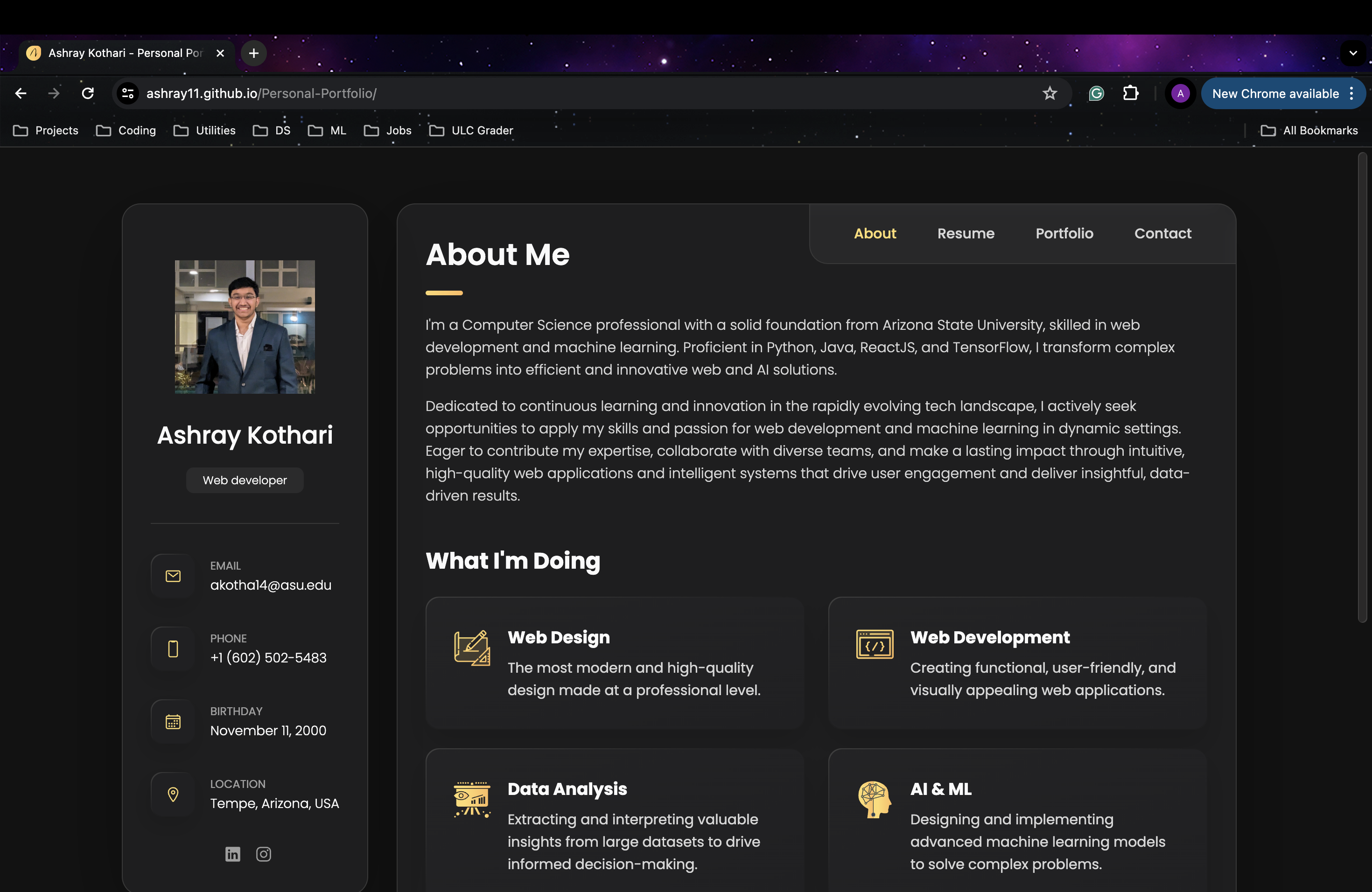Screen dimensions: 1372x892
Task: Click the Data Analysis chart icon
Action: pos(472,799)
